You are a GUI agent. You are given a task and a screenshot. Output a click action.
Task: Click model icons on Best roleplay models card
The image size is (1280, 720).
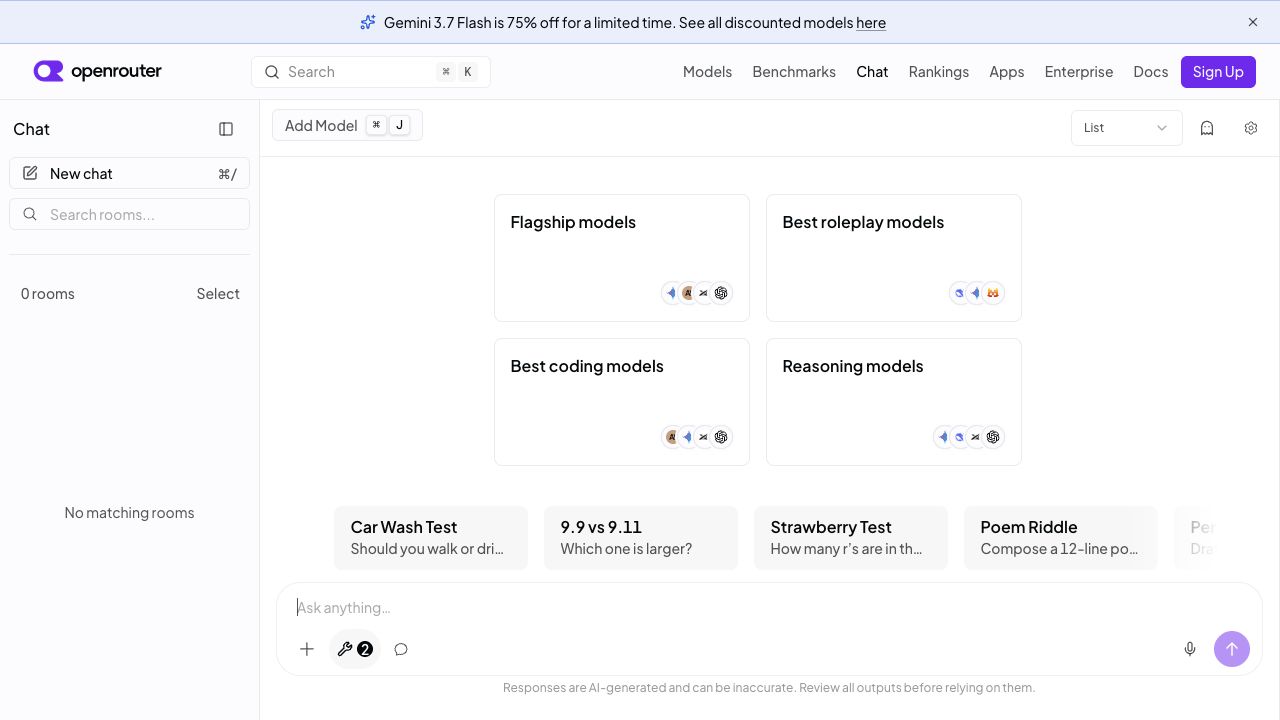977,293
